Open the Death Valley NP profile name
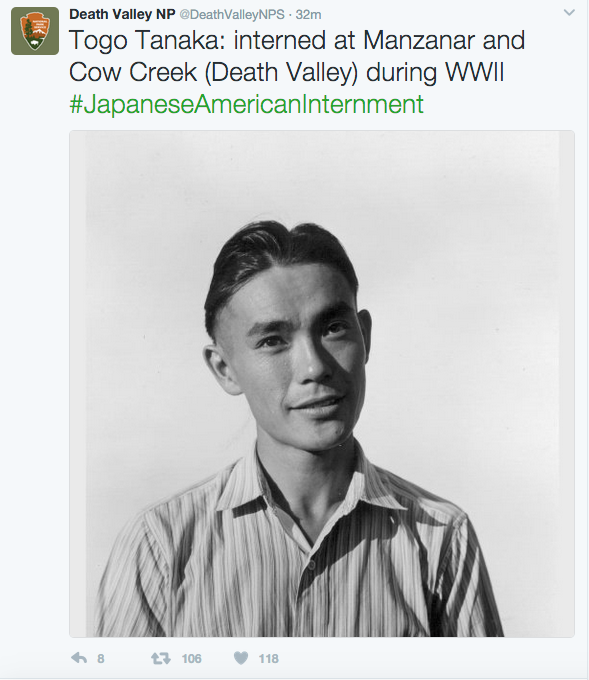Screen dimensions: 589x680 click(122, 14)
